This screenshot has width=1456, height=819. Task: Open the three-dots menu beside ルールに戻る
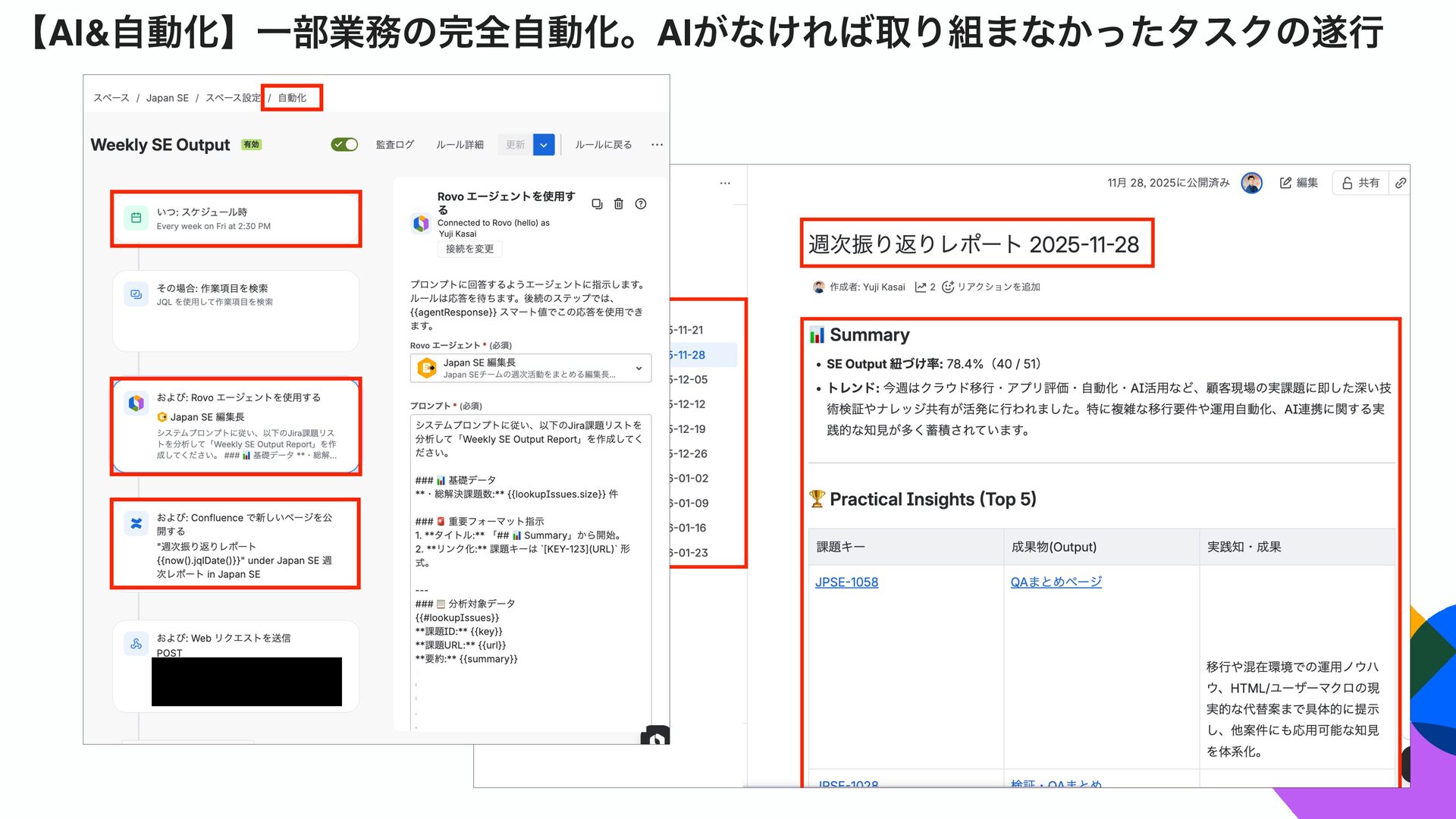(x=657, y=145)
